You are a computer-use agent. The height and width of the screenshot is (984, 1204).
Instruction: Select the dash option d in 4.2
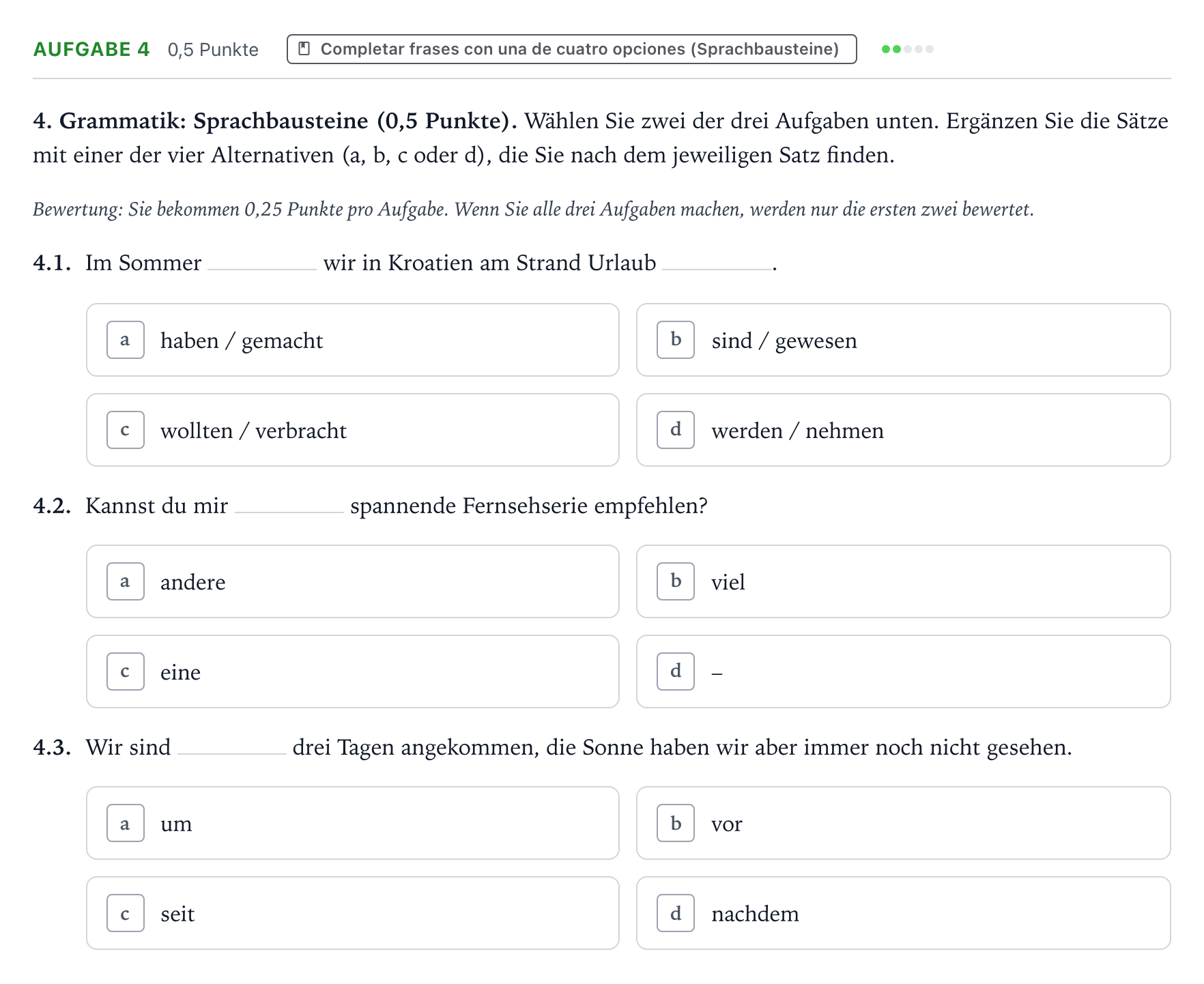[x=904, y=671]
